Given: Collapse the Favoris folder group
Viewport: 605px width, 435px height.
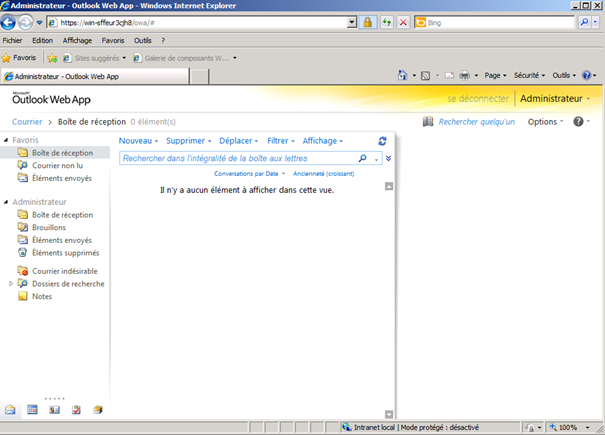Looking at the screenshot, I should (x=6, y=140).
